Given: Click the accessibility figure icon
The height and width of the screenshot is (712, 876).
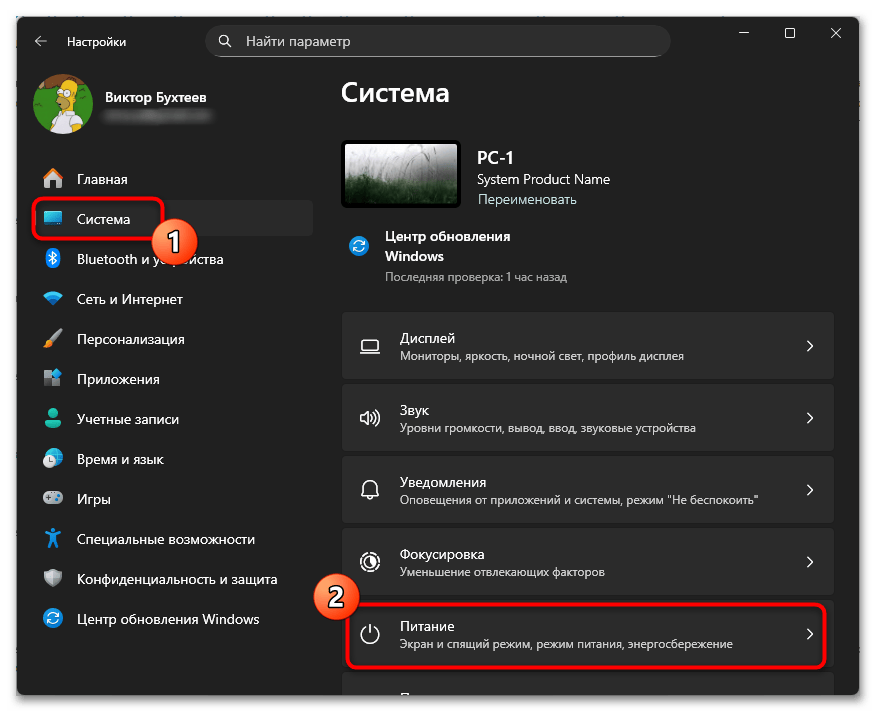Looking at the screenshot, I should point(53,539).
